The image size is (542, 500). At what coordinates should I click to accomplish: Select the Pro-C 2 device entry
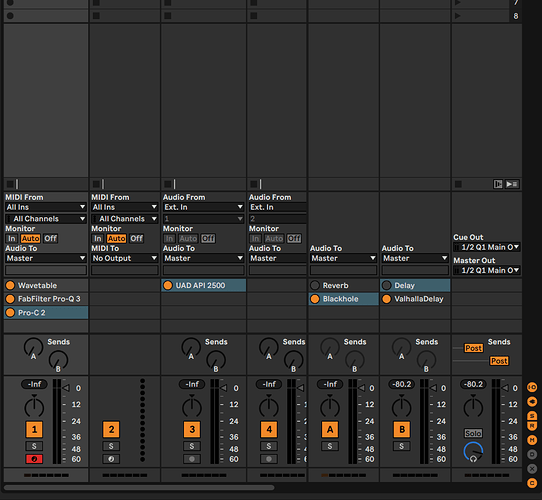pos(46,313)
